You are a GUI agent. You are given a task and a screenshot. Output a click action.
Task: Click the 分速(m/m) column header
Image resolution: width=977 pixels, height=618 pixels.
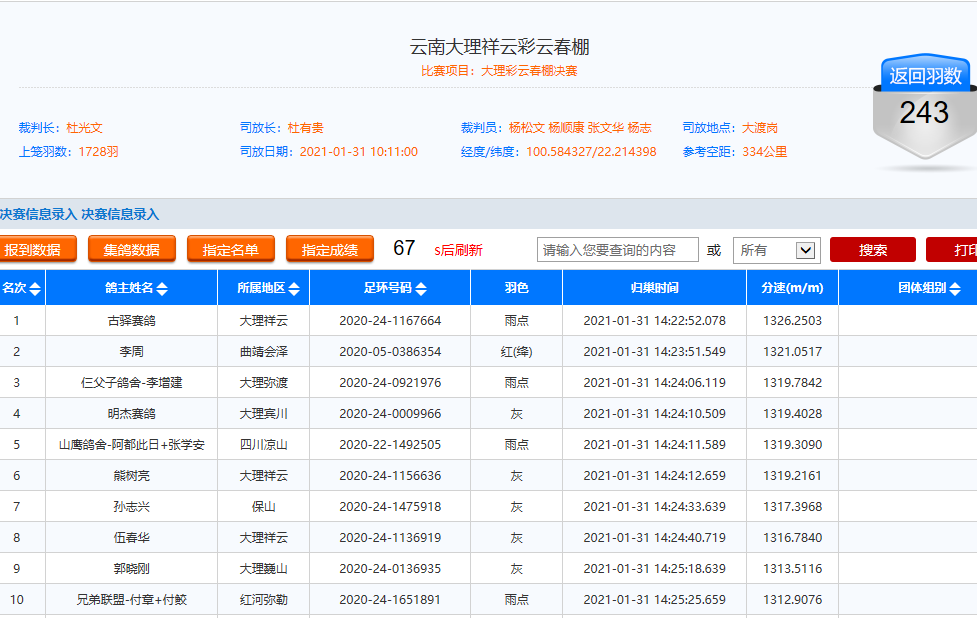(x=793, y=288)
